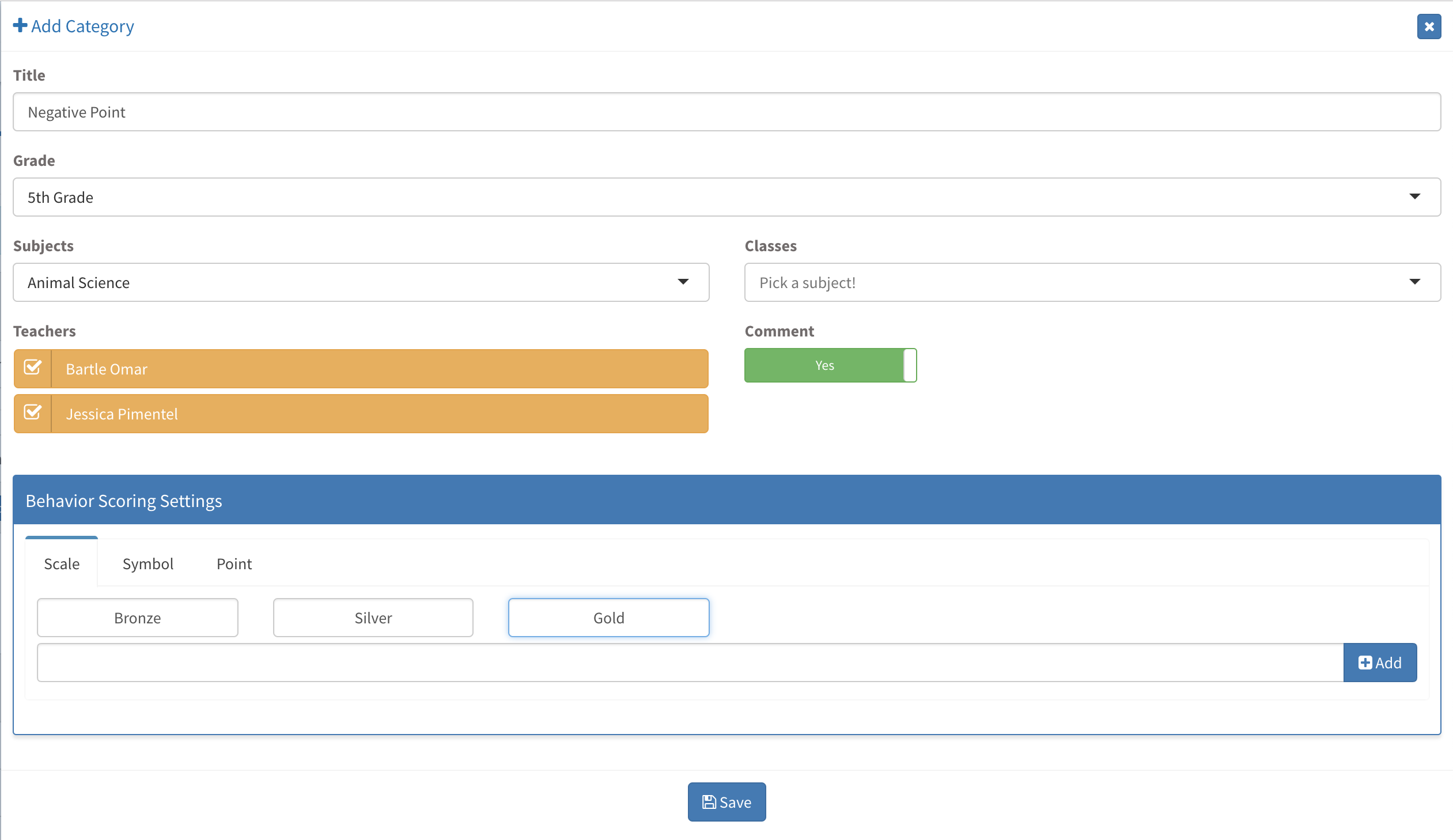Select the Scale tab
This screenshot has width=1453, height=840.
[x=62, y=563]
